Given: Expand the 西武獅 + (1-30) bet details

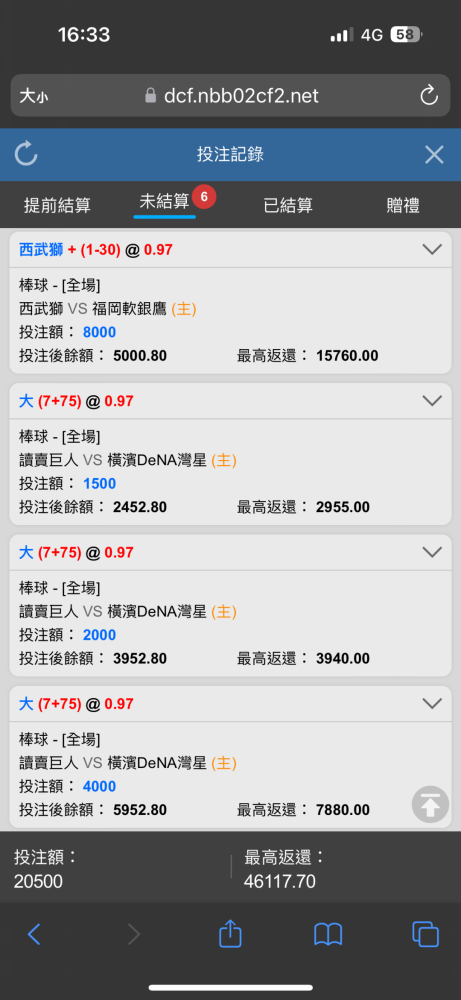Looking at the screenshot, I should [x=432, y=249].
